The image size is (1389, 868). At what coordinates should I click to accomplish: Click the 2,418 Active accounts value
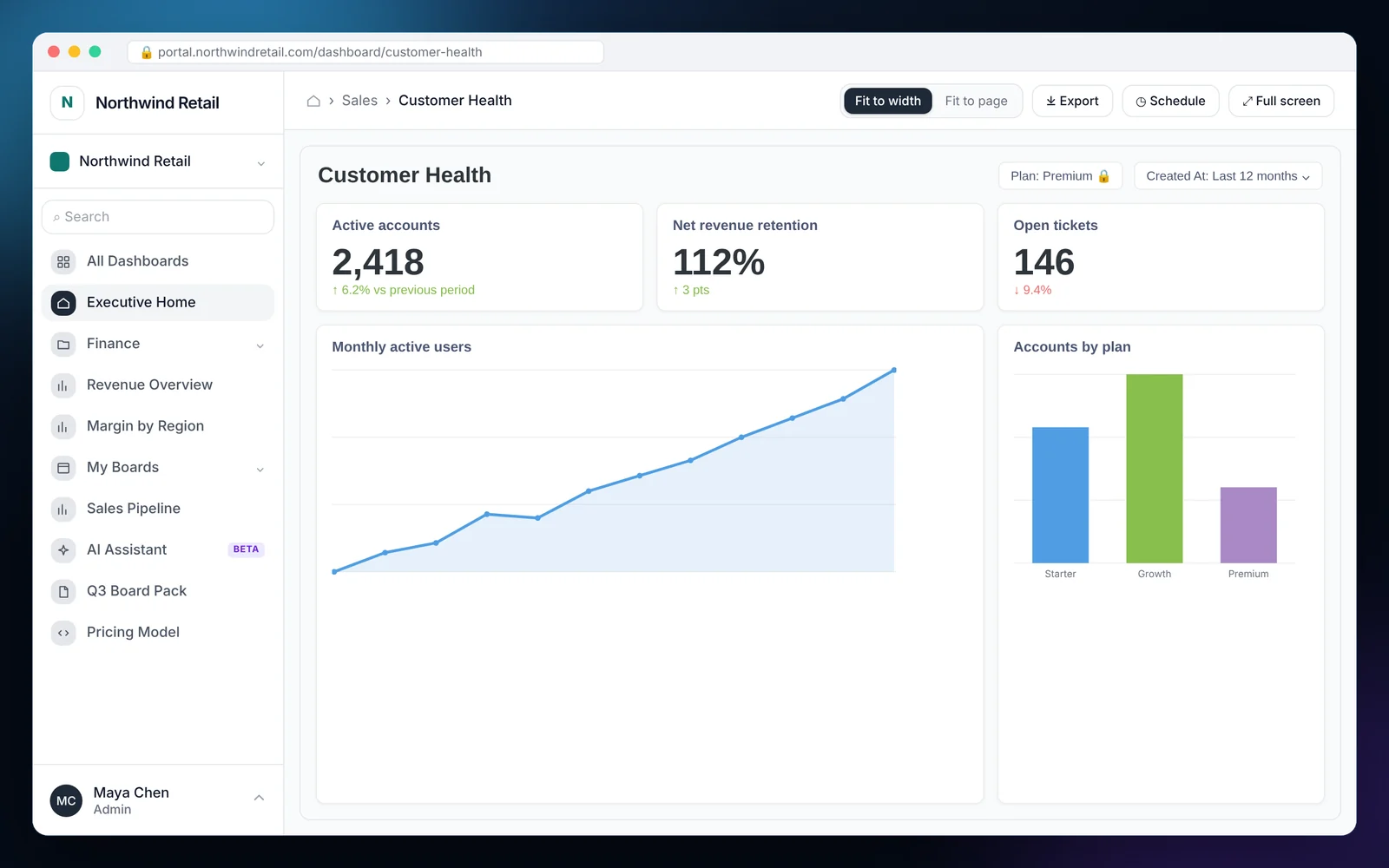[378, 262]
